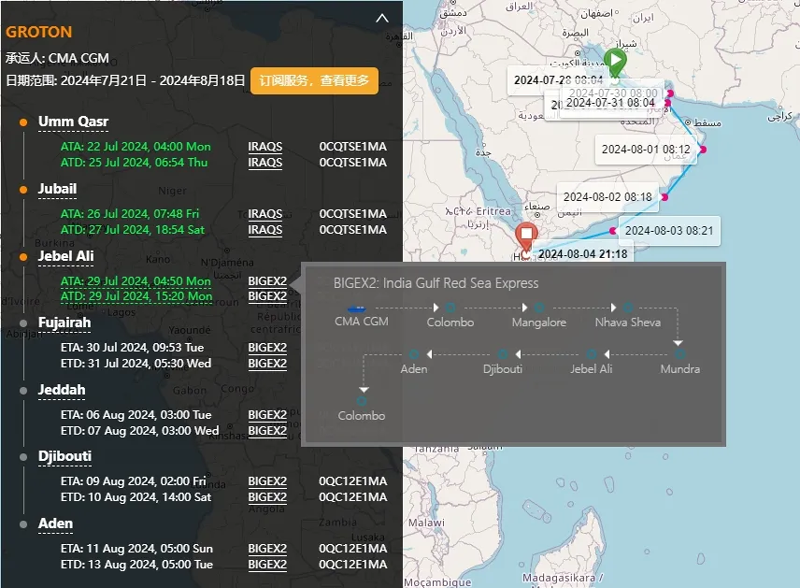The image size is (800, 588).
Task: Click the 2024-08-02 08:18 timestamp label on map
Action: 607,197
